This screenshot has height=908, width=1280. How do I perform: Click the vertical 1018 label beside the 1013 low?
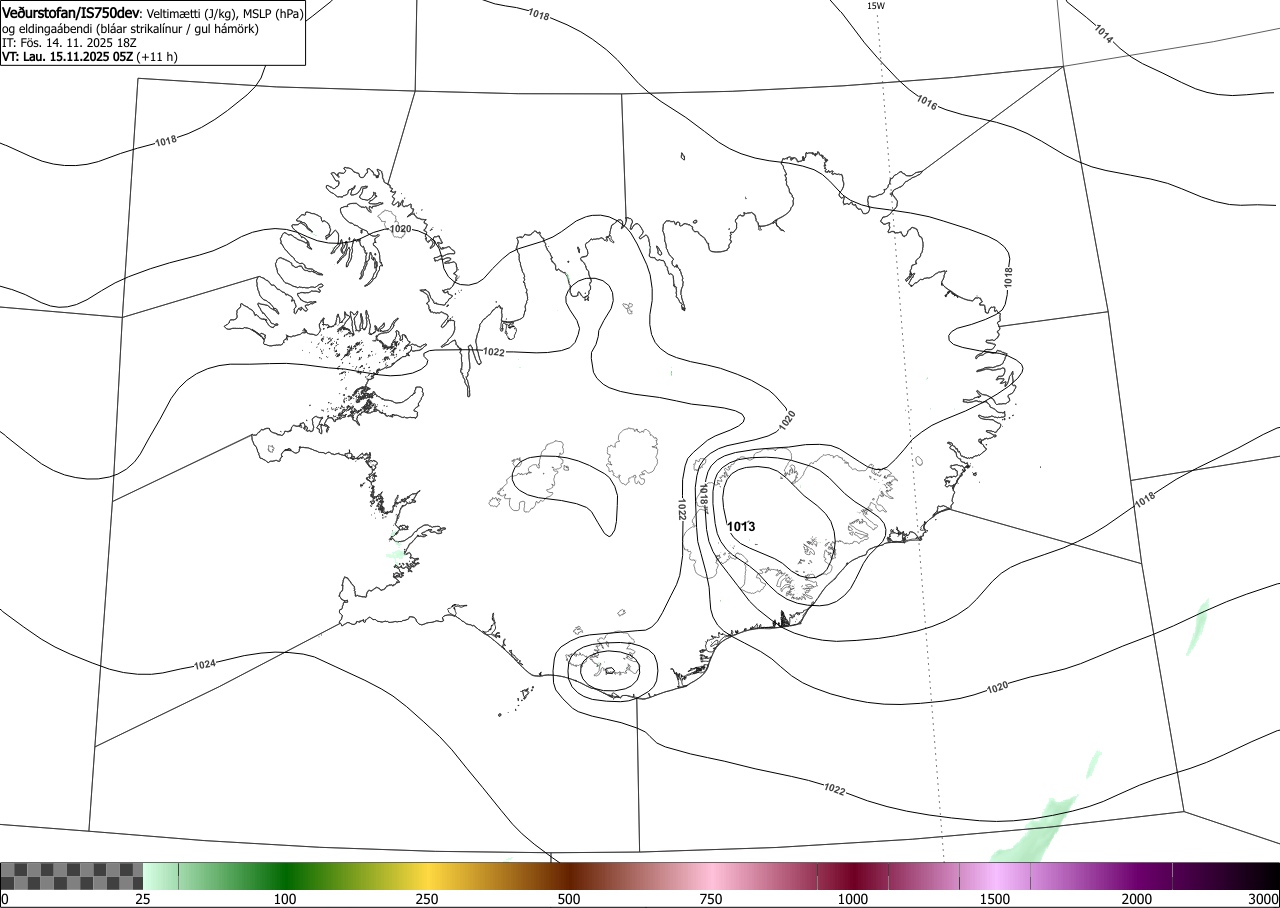(704, 494)
